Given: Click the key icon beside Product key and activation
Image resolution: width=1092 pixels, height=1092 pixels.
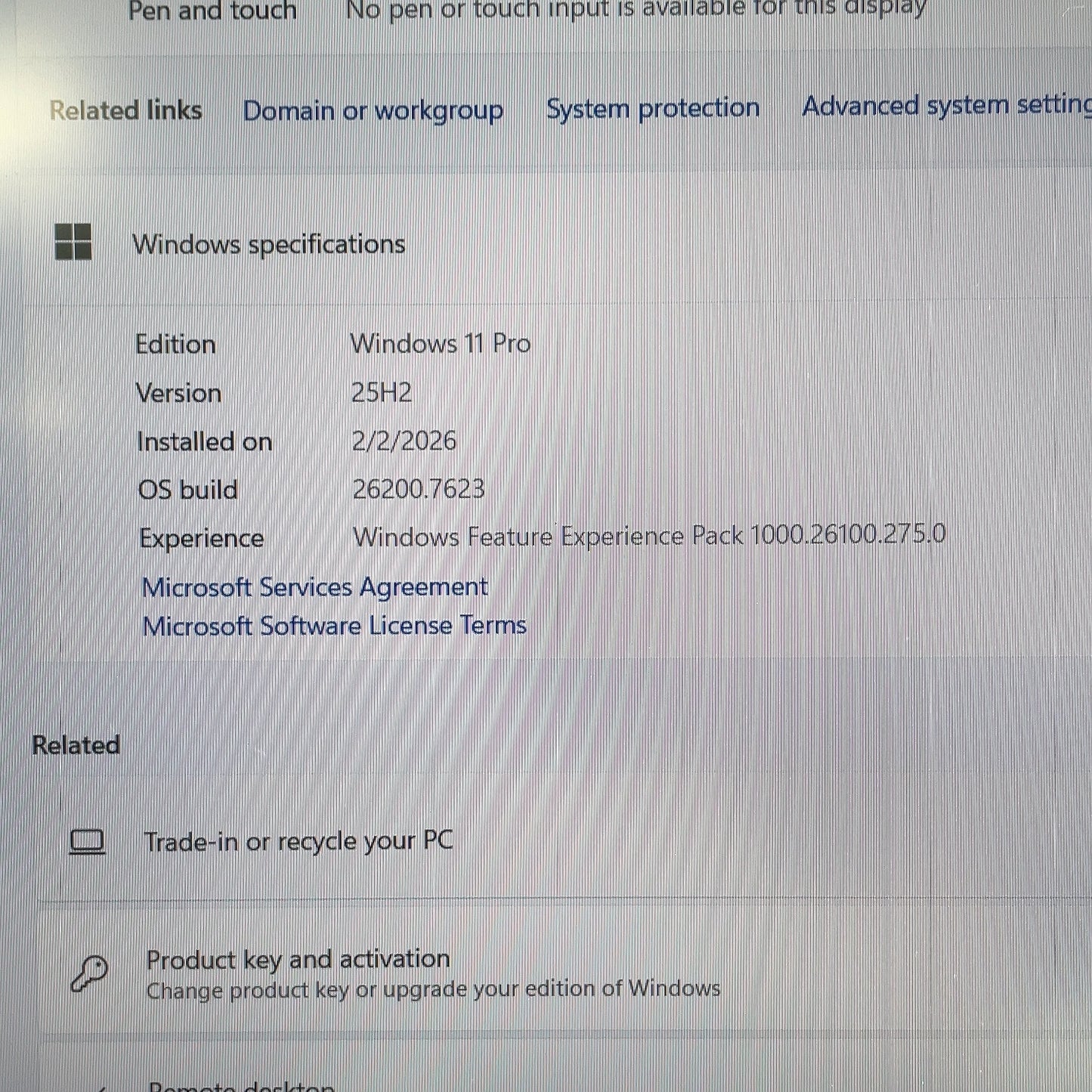Looking at the screenshot, I should [x=89, y=973].
